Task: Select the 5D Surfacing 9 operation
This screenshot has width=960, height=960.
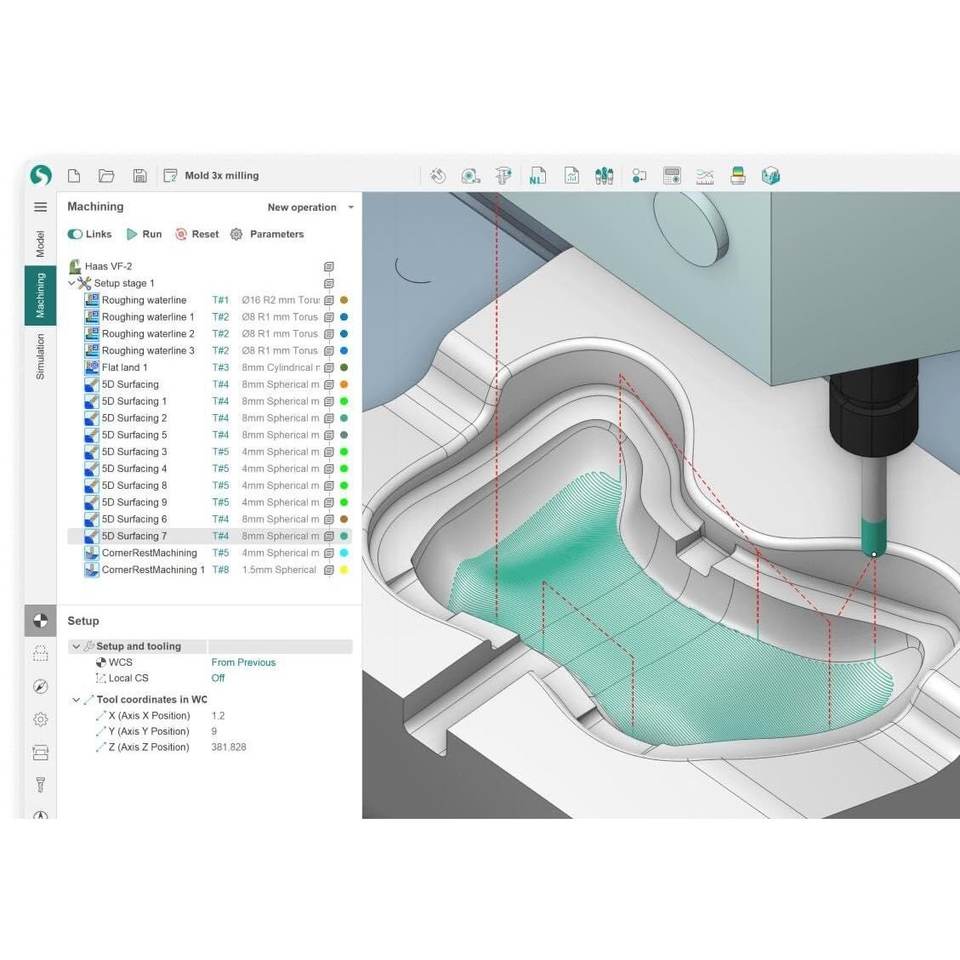Action: [134, 503]
